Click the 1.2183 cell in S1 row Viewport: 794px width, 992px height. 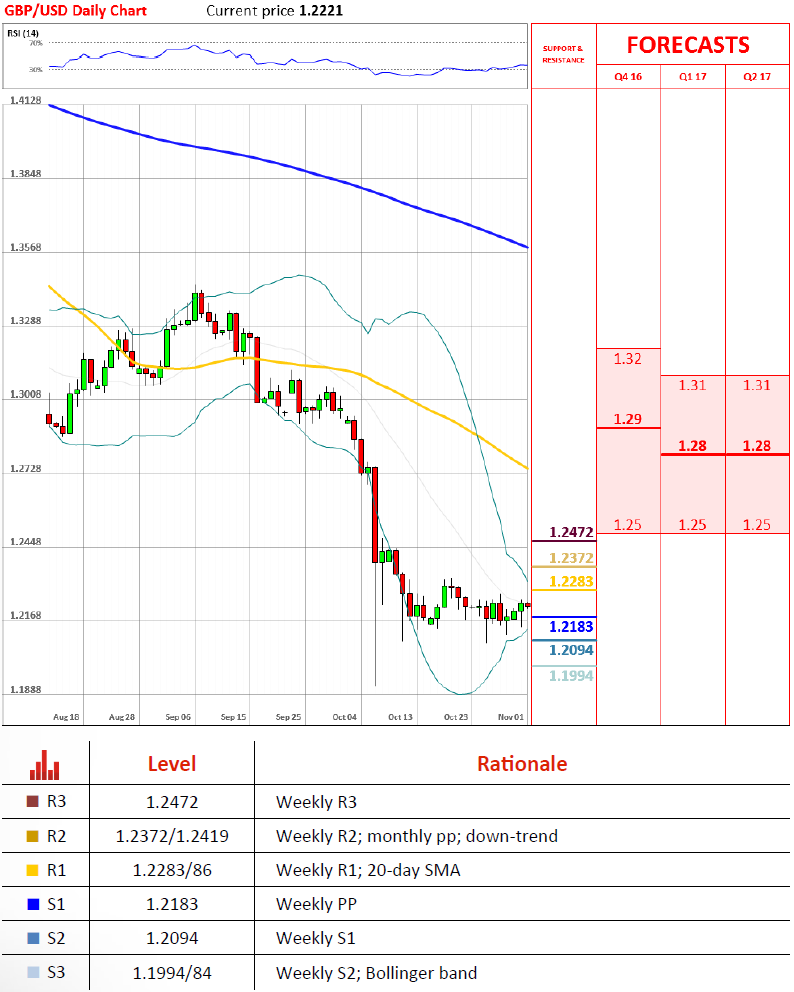[x=172, y=905]
